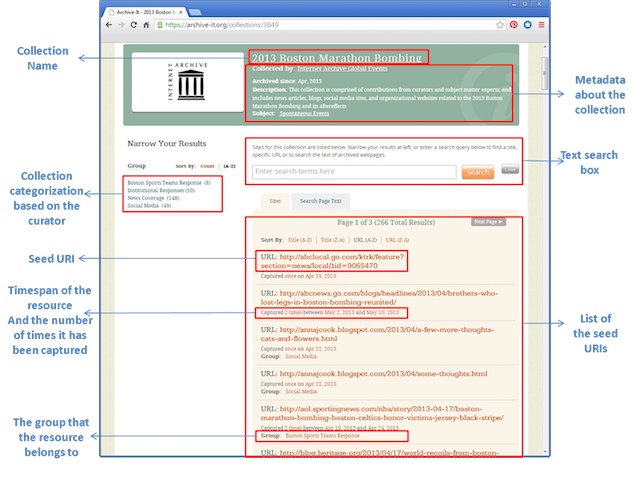Open 'Captured 2 times between May 2' captures
This screenshot has width=637, height=480.
329,313
